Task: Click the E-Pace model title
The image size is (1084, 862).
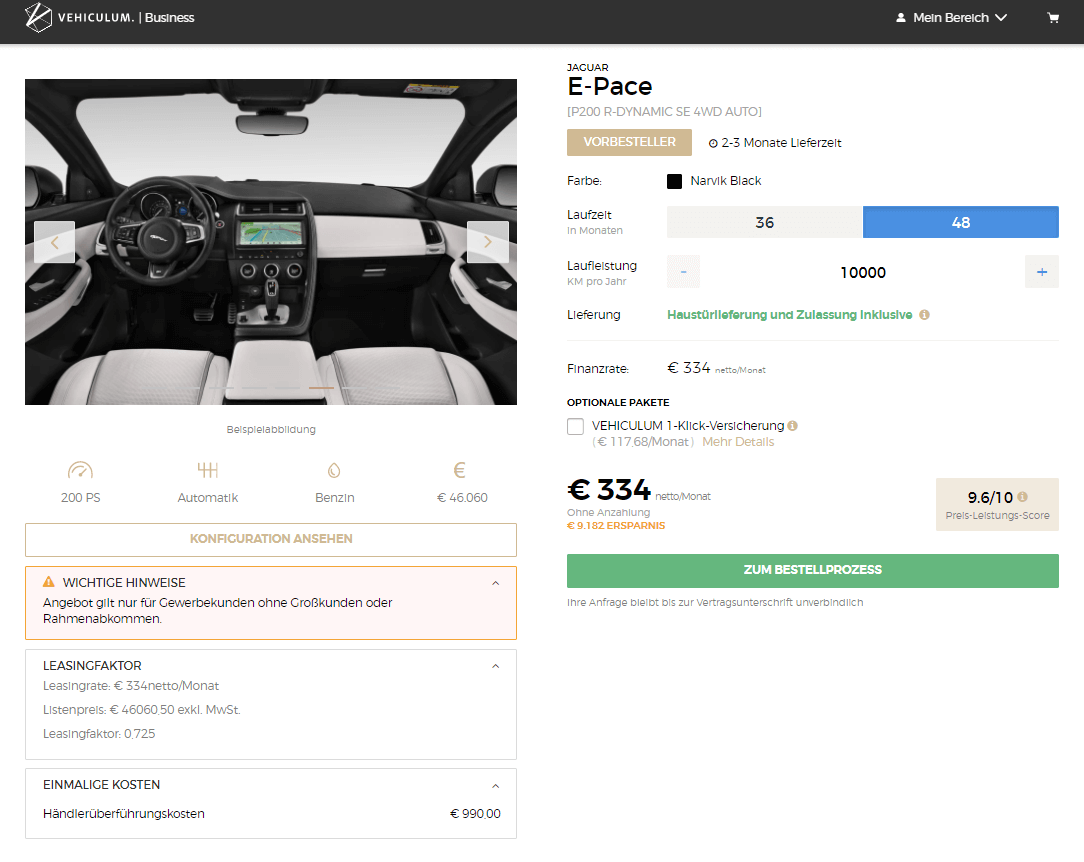Action: tap(610, 86)
